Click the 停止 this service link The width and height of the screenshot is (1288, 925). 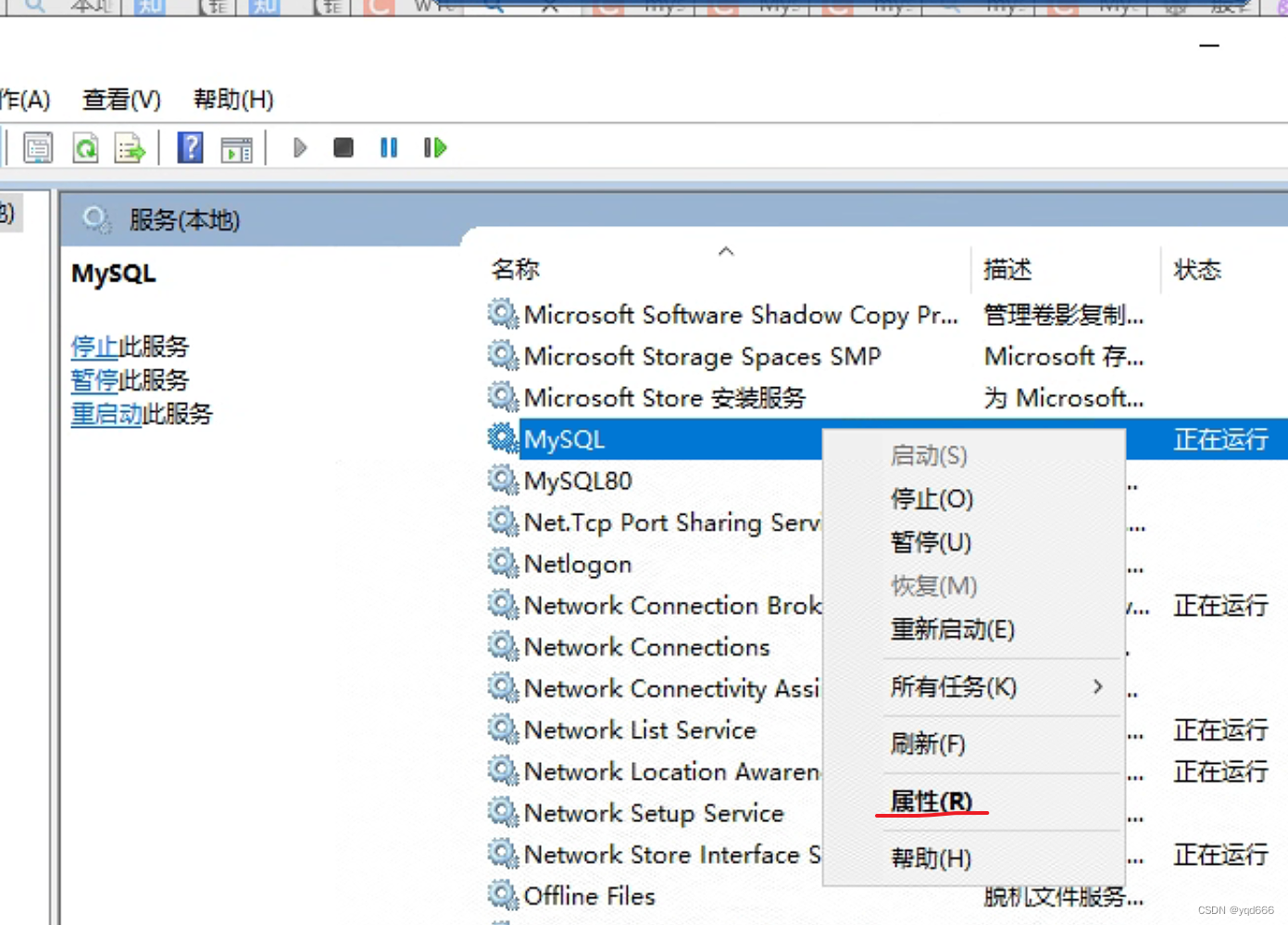click(x=94, y=347)
